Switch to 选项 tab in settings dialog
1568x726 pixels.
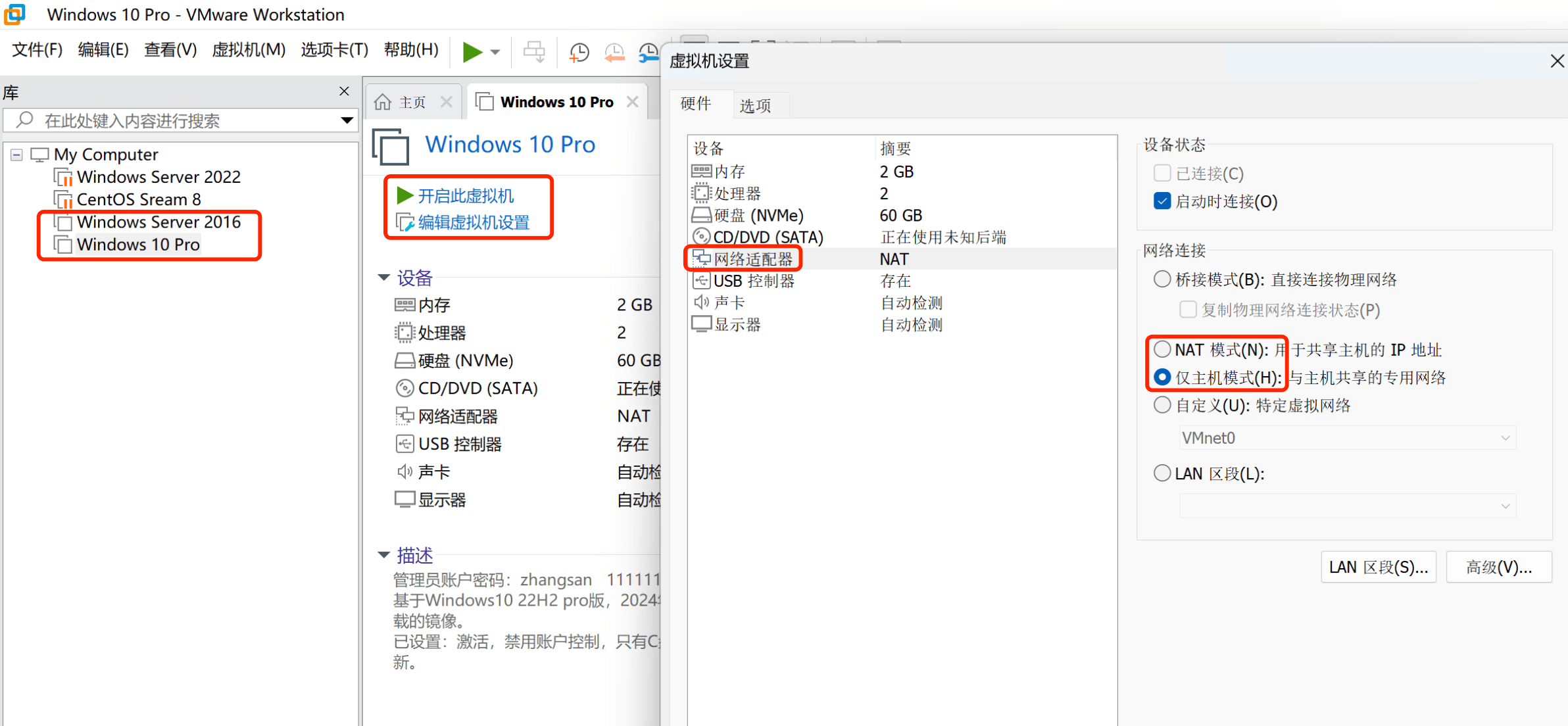coord(755,105)
